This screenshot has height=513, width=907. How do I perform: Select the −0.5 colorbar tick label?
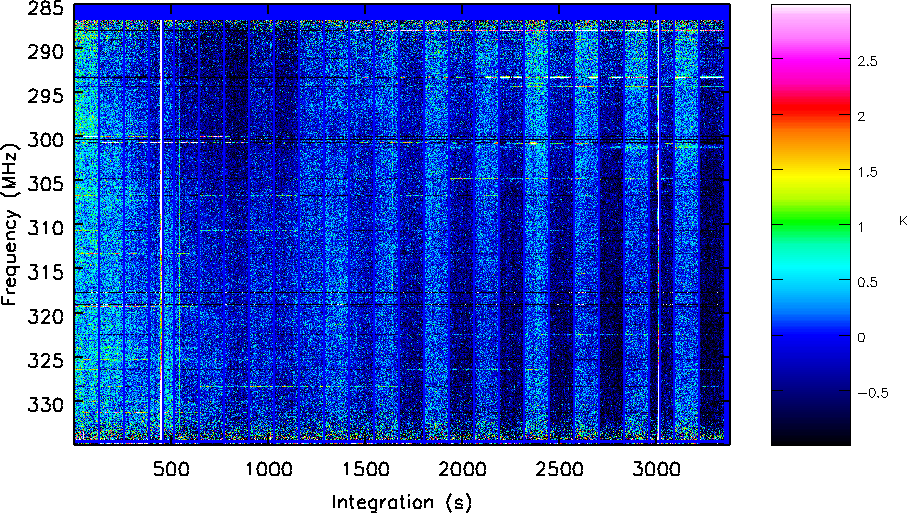pos(872,393)
